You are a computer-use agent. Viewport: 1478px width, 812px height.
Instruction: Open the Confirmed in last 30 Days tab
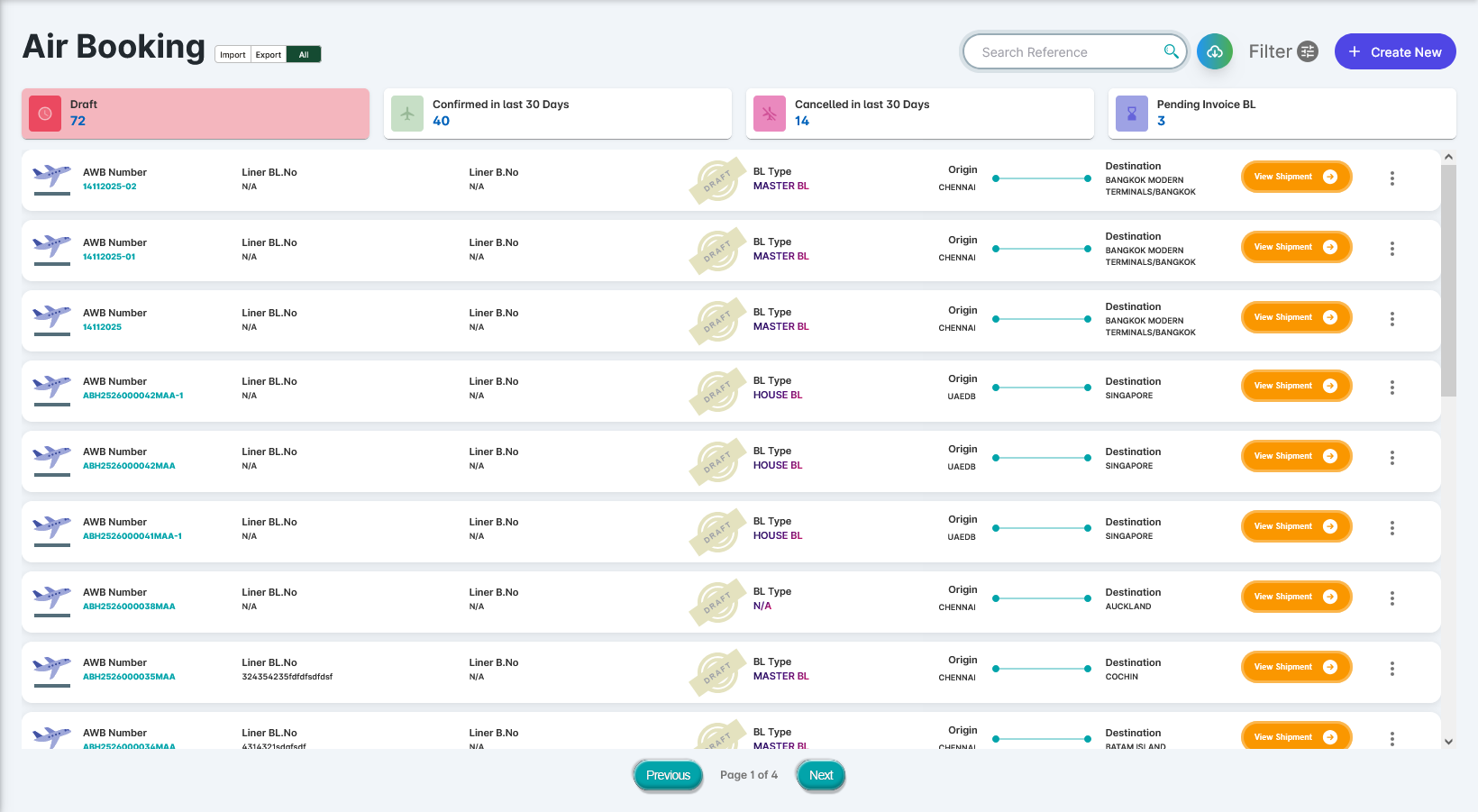pos(557,114)
